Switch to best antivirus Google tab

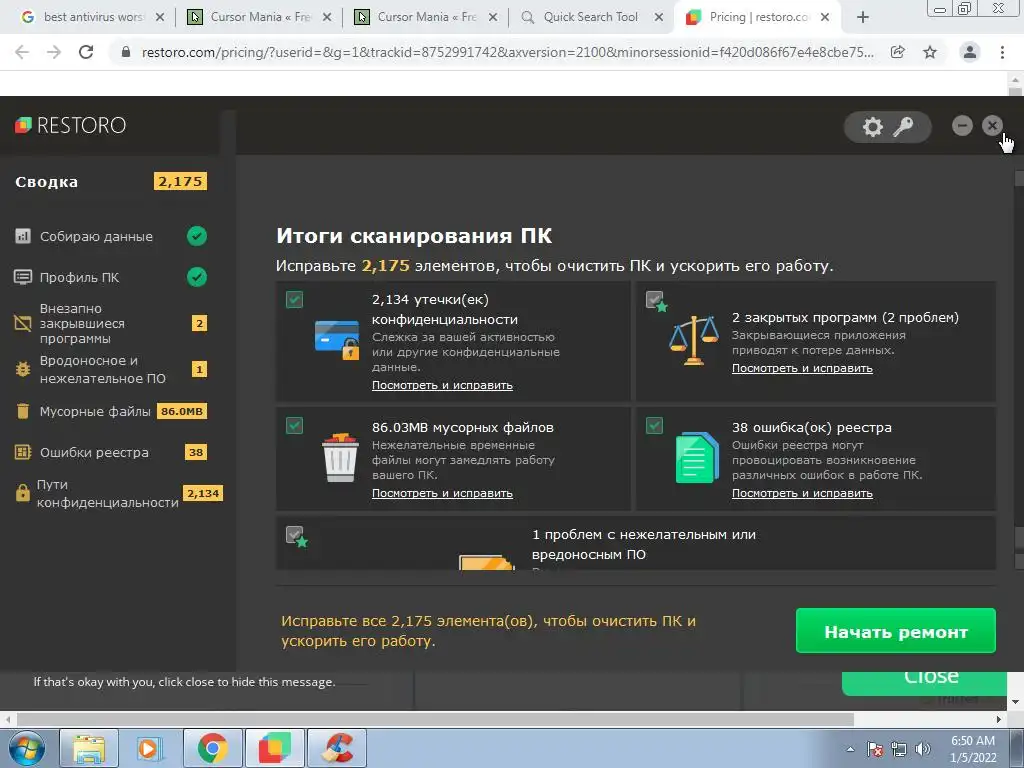[x=91, y=17]
